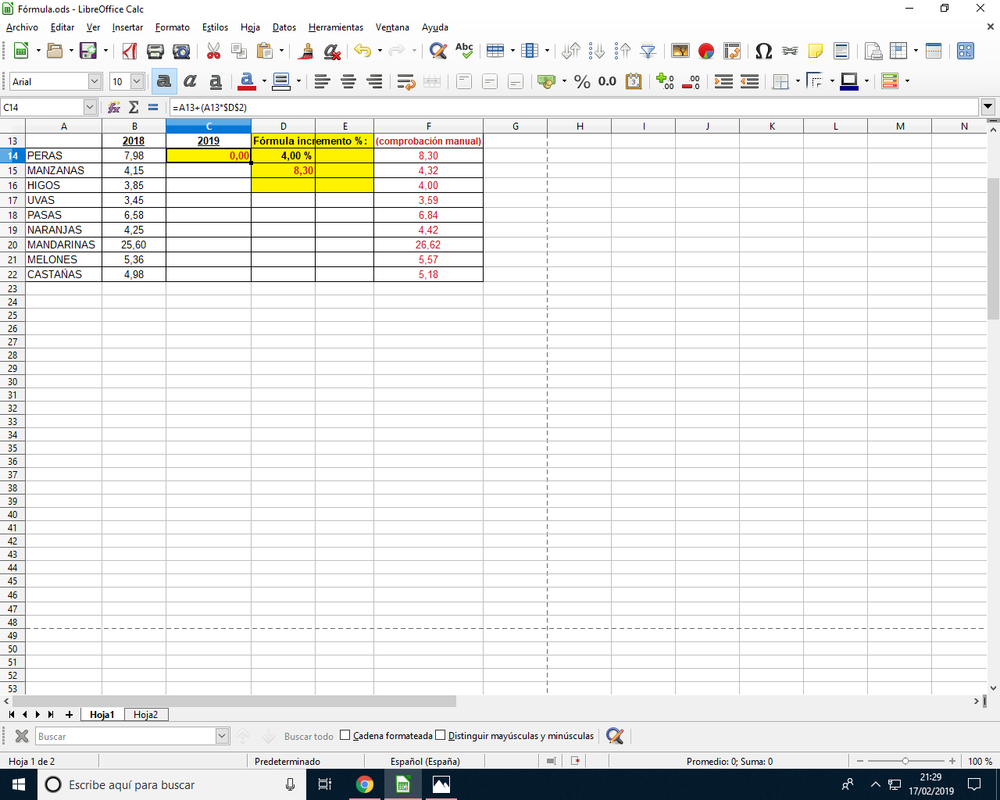Open Google Chrome from the taskbar
This screenshot has width=1000, height=800.
coord(364,784)
